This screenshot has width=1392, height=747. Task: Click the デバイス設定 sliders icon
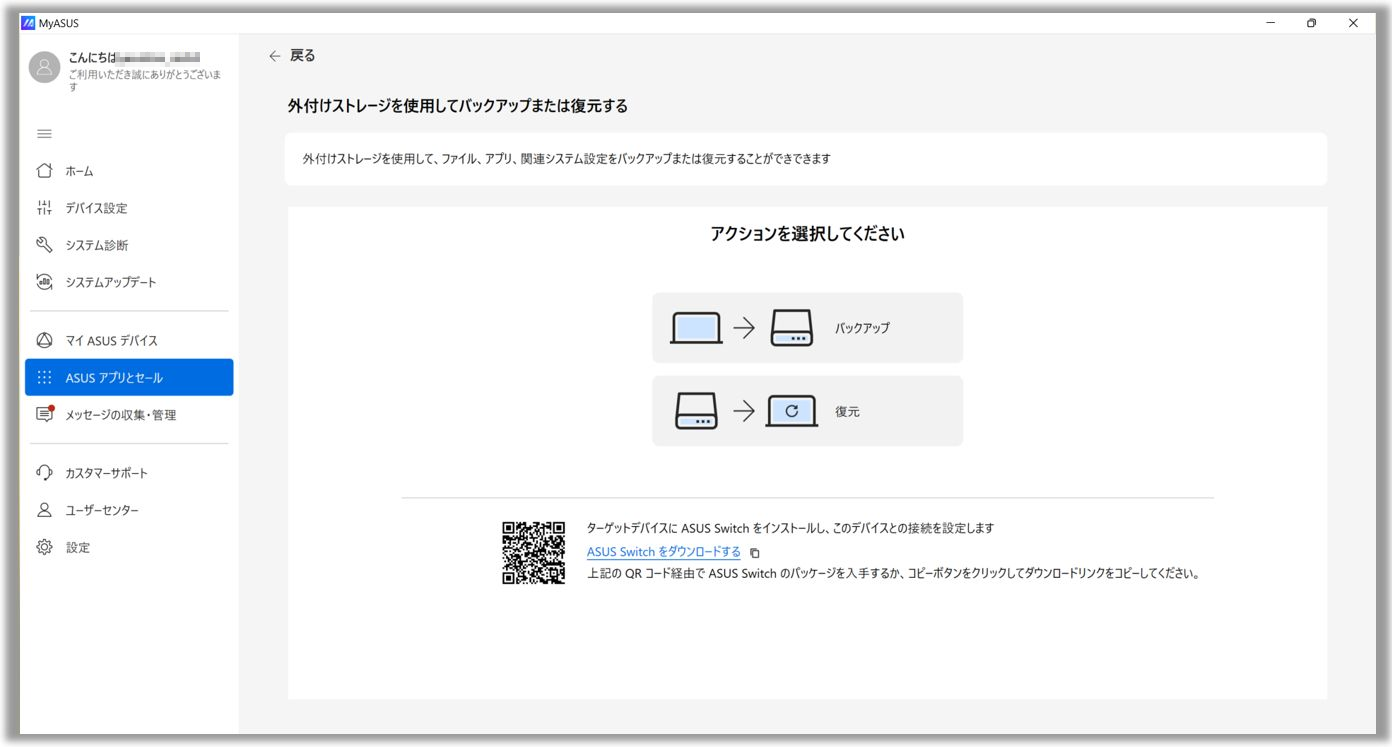pyautogui.click(x=44, y=208)
